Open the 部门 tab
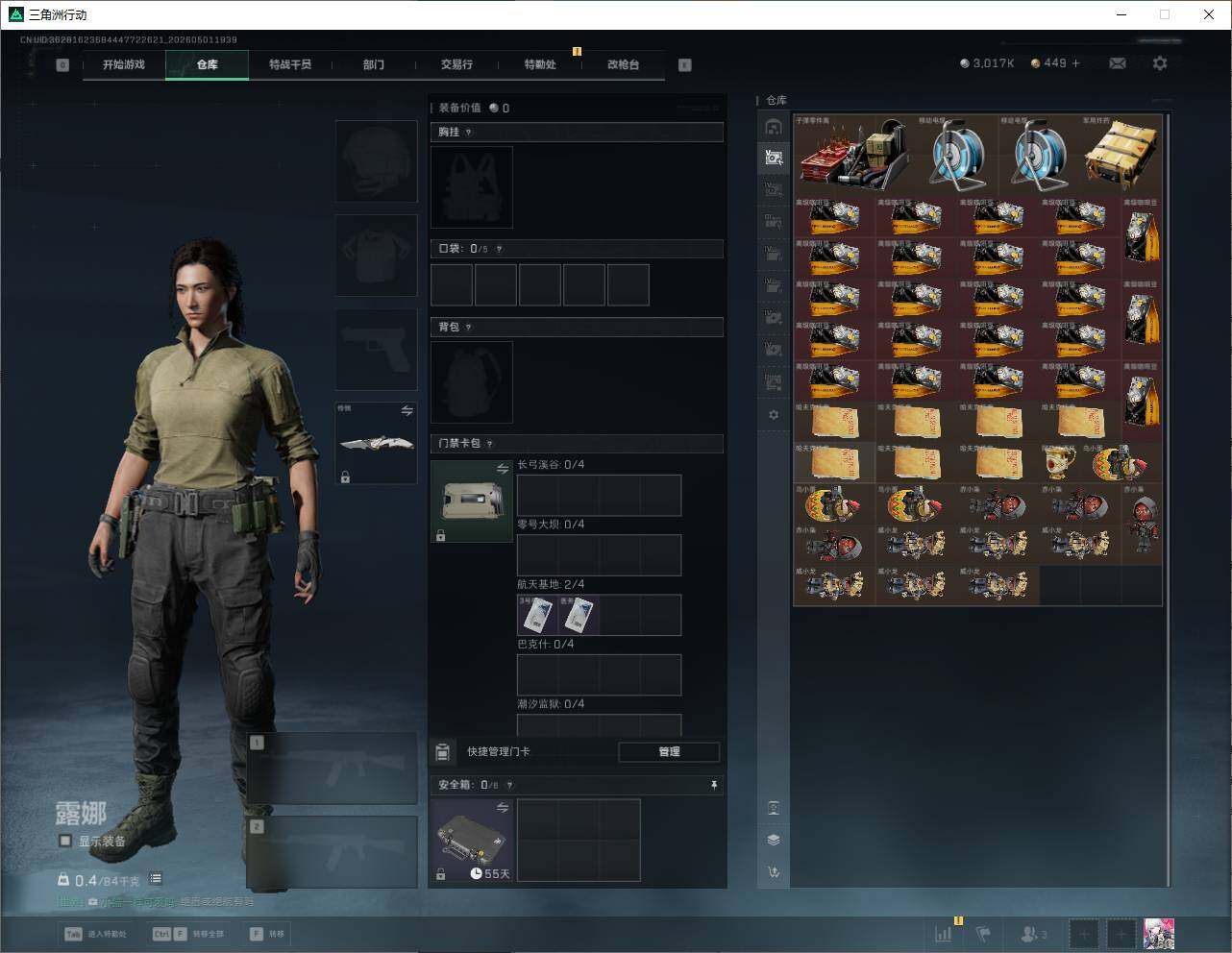 point(374,64)
